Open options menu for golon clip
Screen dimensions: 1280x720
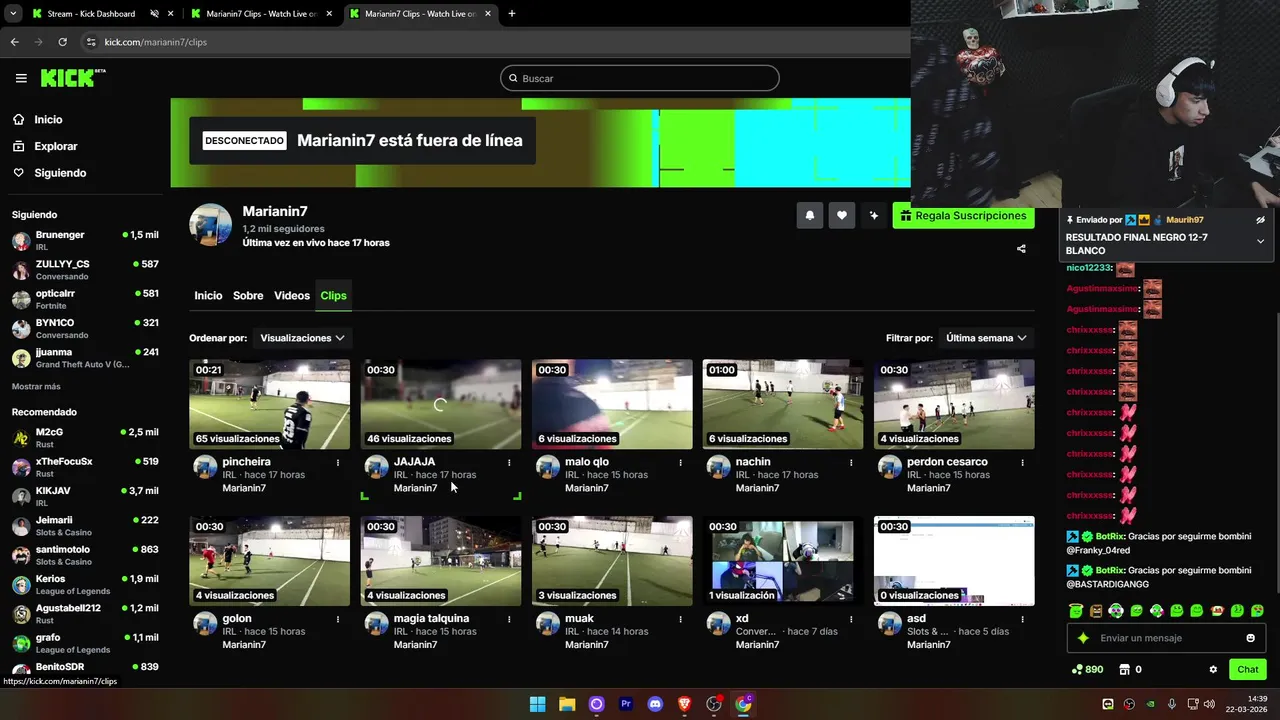tap(338, 619)
